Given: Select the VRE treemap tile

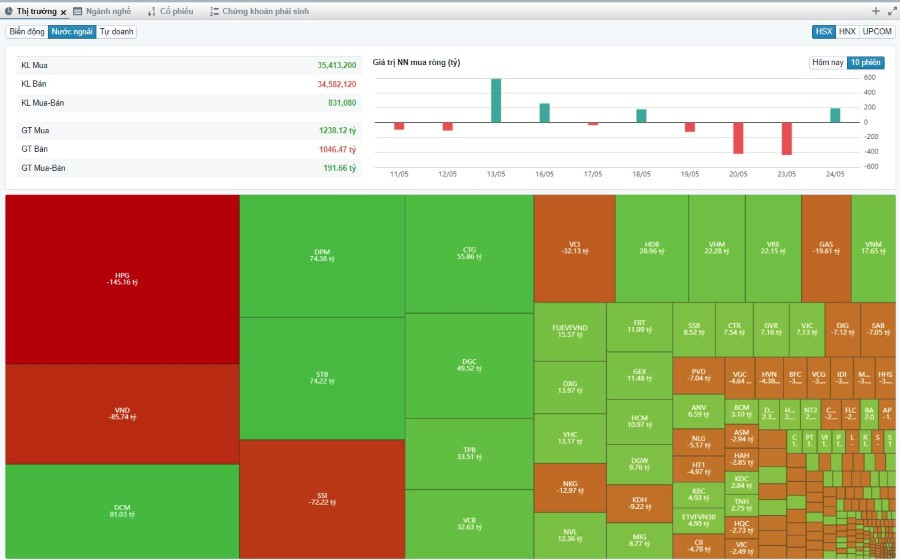Looking at the screenshot, I should 773,248.
